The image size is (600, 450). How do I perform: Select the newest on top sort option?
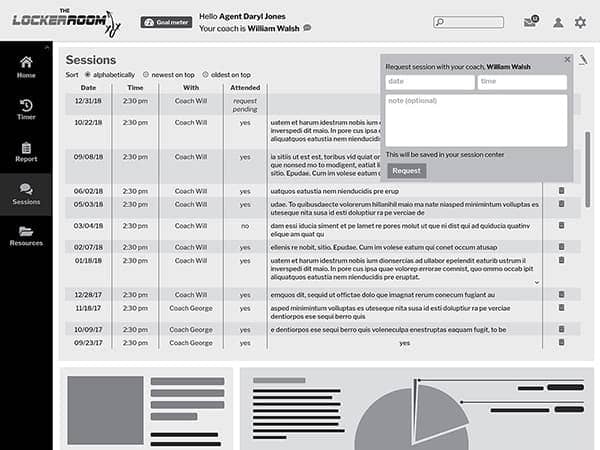146,74
